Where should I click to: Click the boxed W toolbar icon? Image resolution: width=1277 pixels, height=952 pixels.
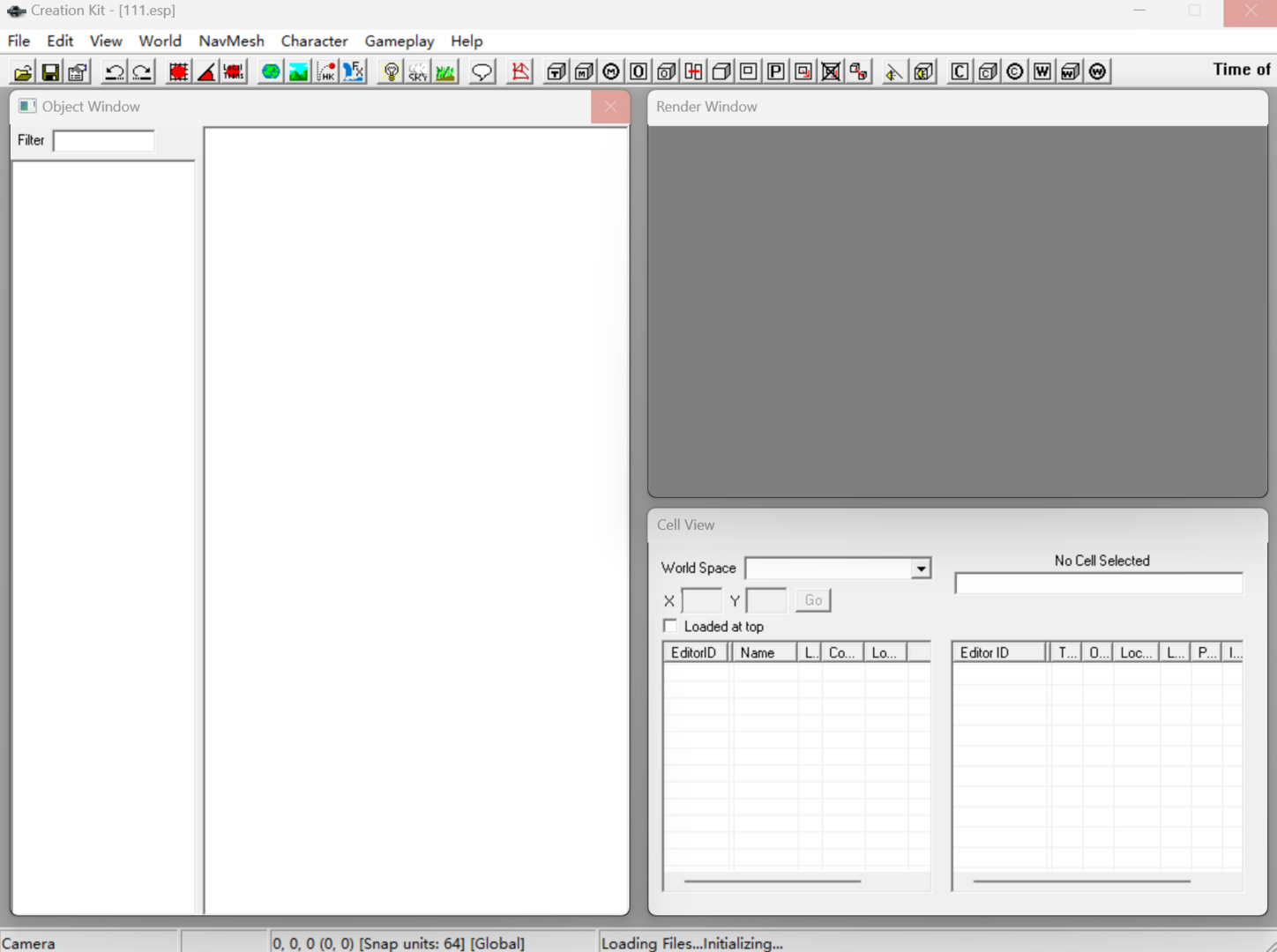pos(1042,71)
